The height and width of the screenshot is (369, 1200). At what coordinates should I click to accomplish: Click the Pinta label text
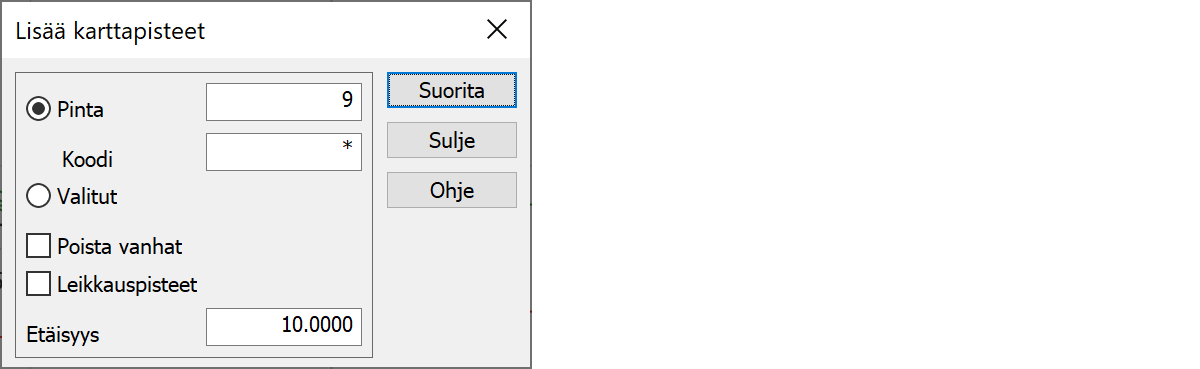click(81, 110)
